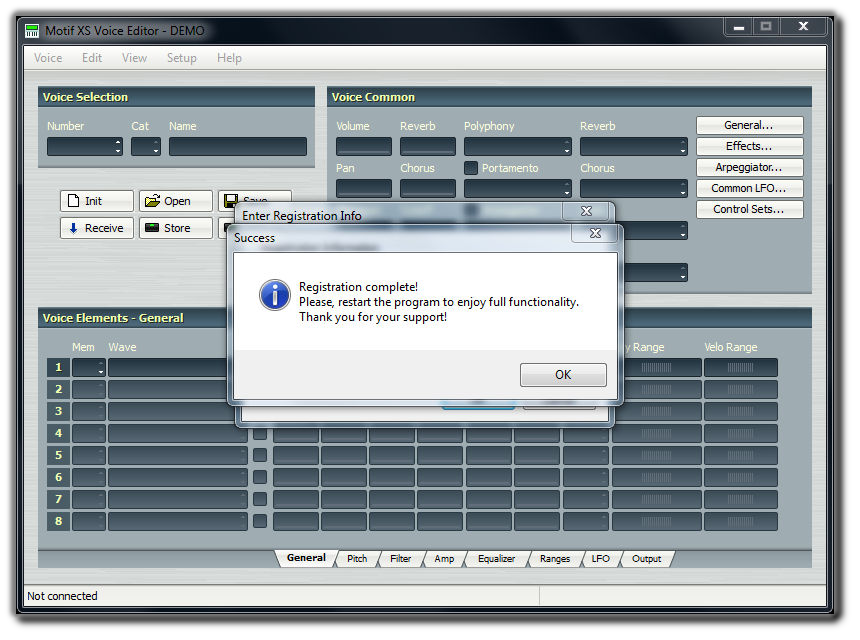Click the Reverb send value field
Viewport: 860px width, 640px height.
pyautogui.click(x=428, y=146)
